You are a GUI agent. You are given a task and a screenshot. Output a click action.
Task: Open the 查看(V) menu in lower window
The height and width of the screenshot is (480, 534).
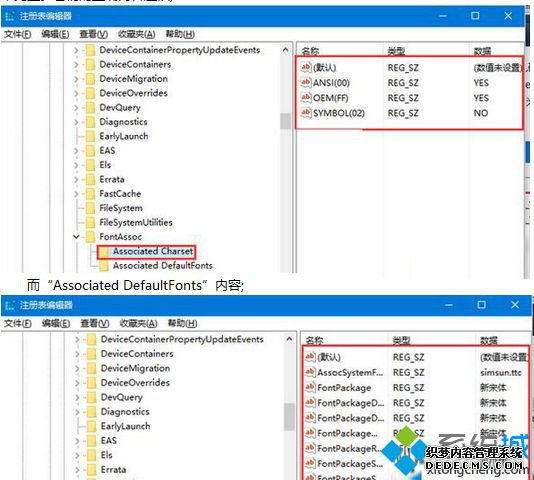tap(95, 323)
